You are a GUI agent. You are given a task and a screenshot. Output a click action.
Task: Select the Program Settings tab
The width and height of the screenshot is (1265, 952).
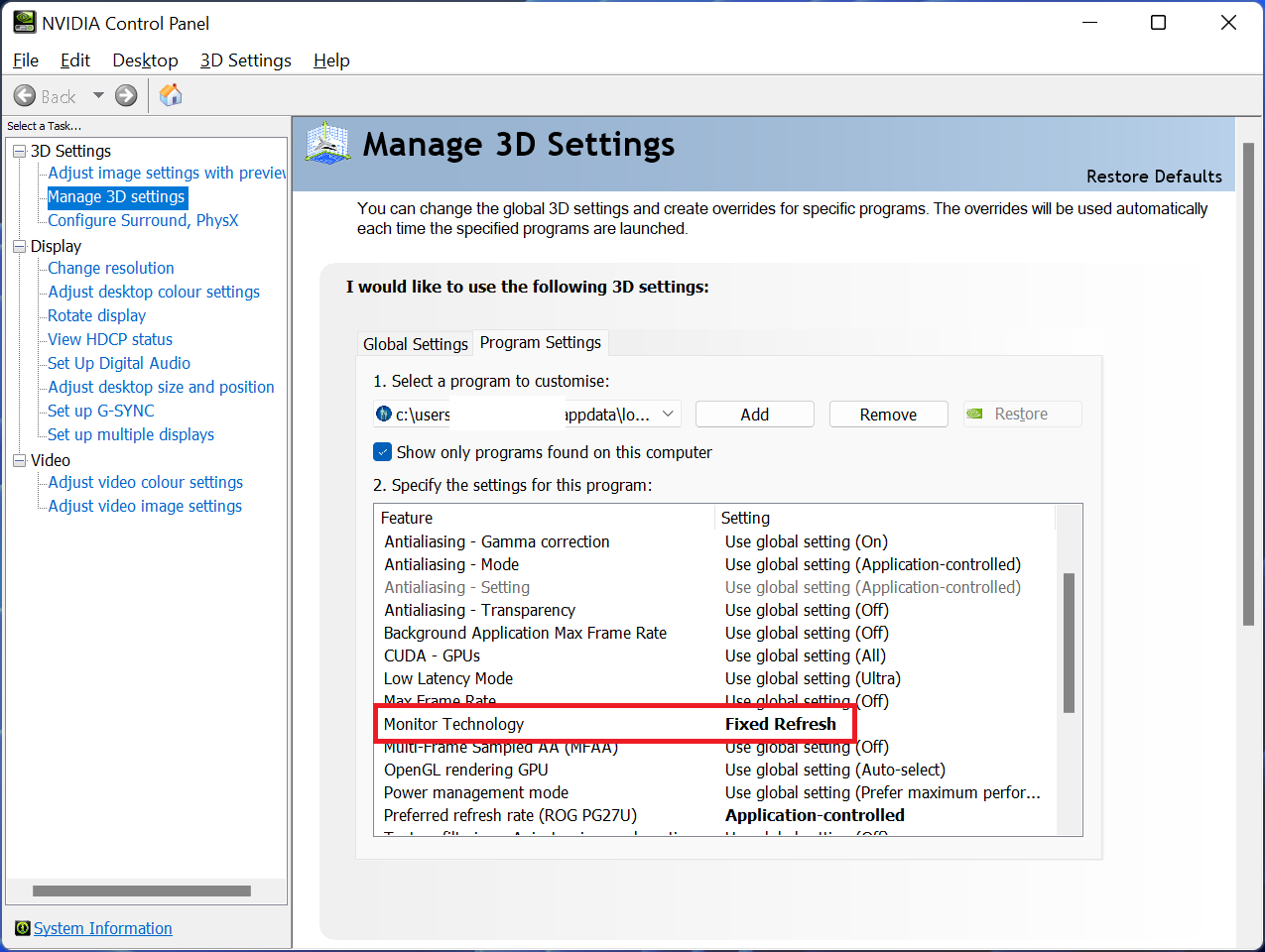point(541,342)
